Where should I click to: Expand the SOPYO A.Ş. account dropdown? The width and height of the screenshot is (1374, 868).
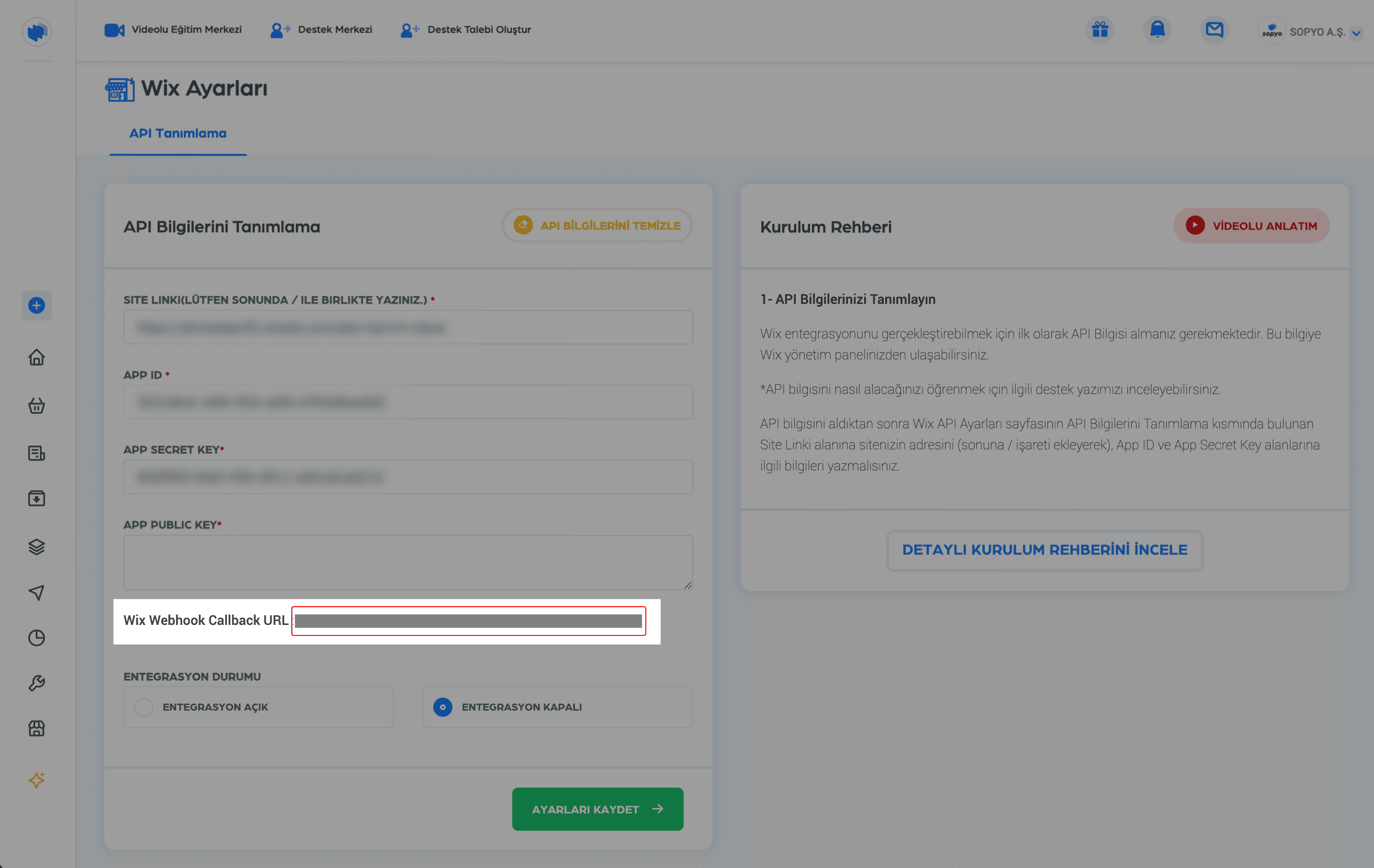(x=1356, y=33)
